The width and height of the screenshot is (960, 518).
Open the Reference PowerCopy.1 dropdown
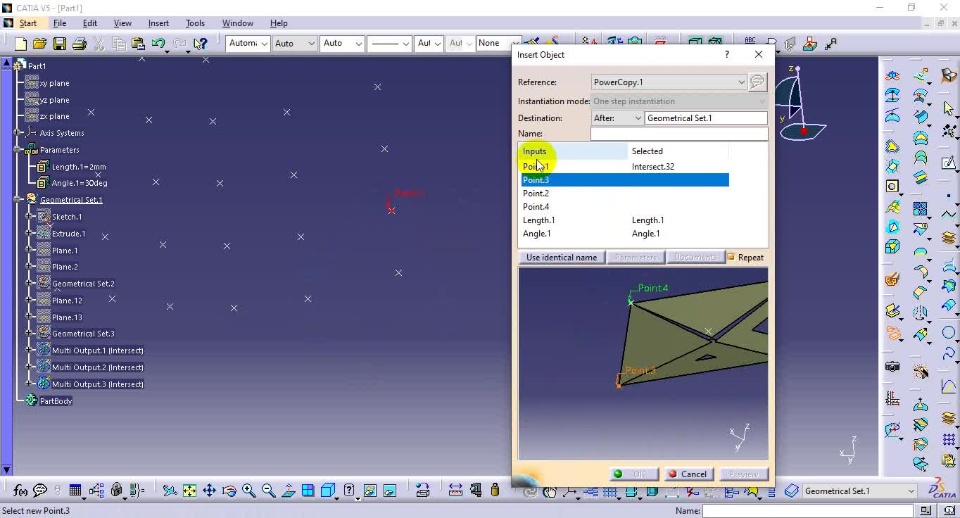(741, 82)
